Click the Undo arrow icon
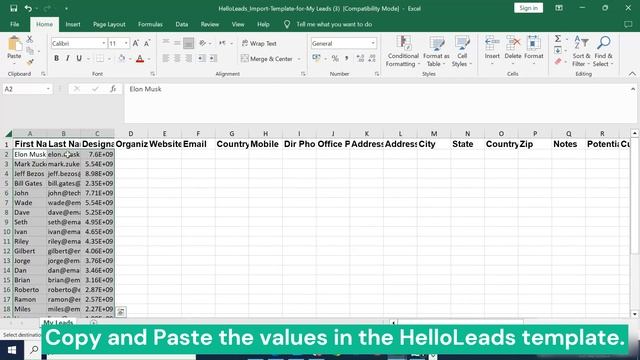Viewport: 640px width, 360px height. tap(28, 8)
